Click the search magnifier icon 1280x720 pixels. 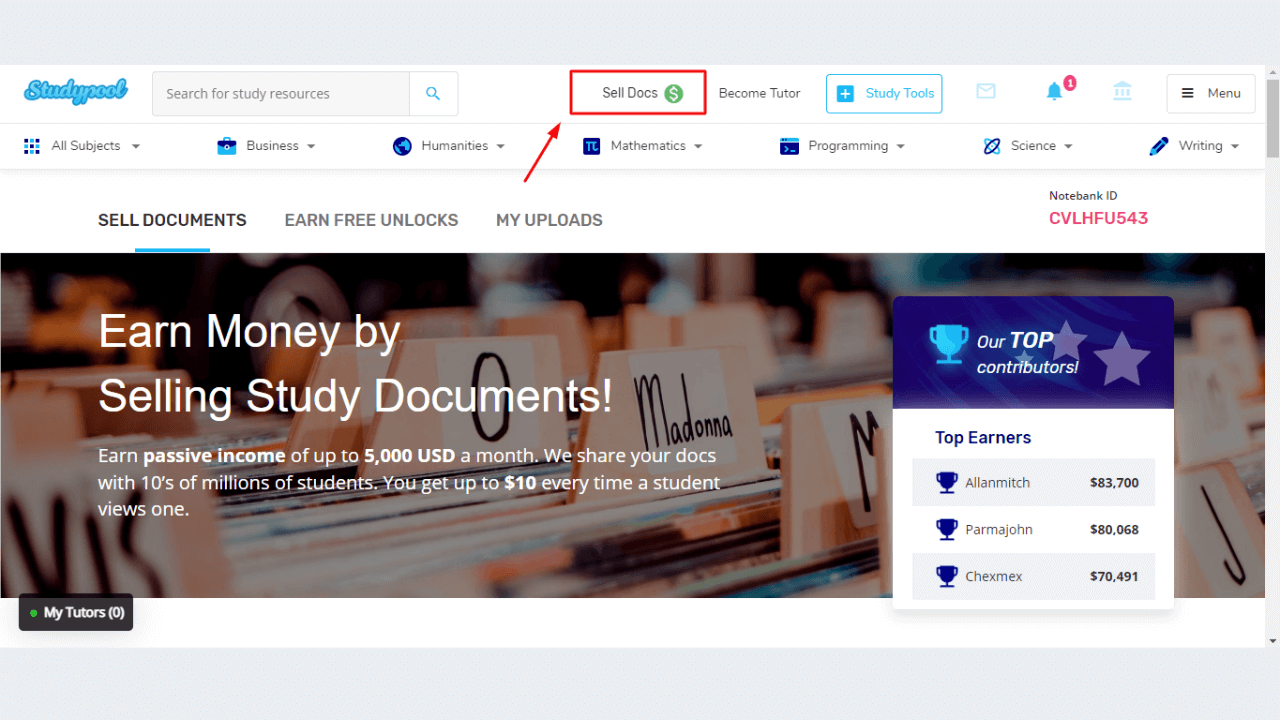pos(433,93)
